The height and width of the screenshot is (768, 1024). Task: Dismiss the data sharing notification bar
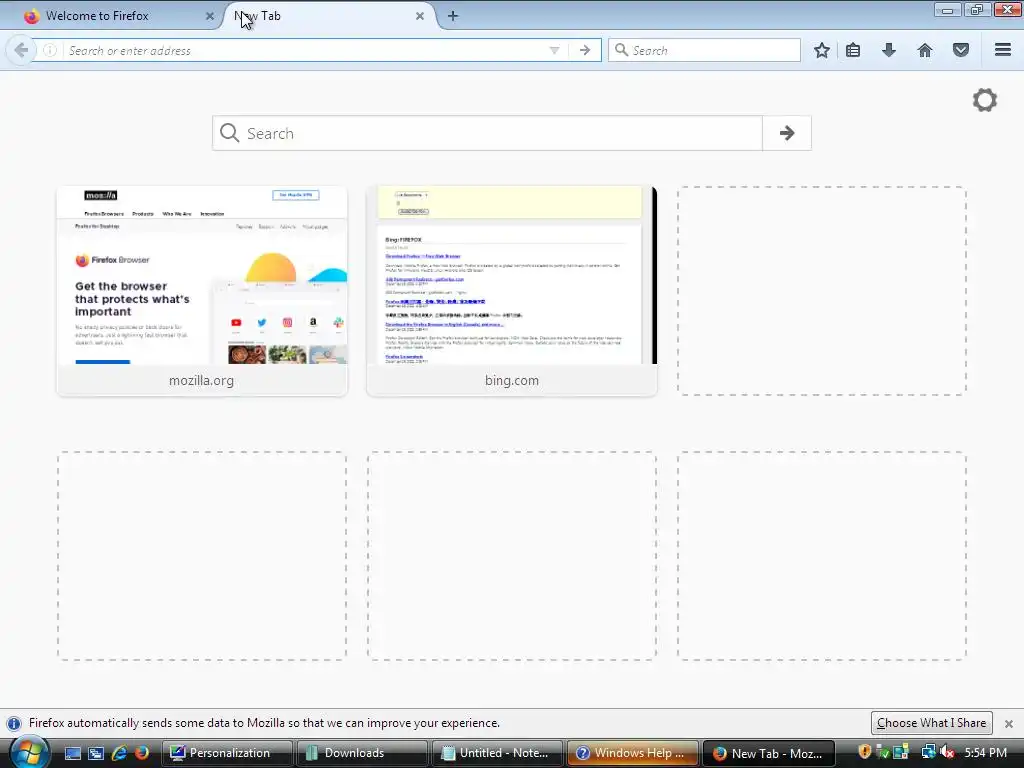[1008, 724]
